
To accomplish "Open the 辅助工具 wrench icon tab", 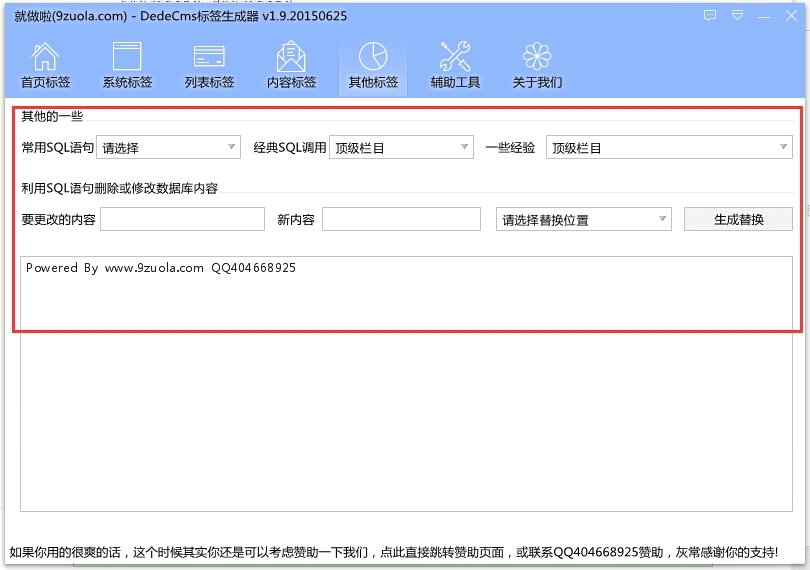I will pyautogui.click(x=455, y=65).
